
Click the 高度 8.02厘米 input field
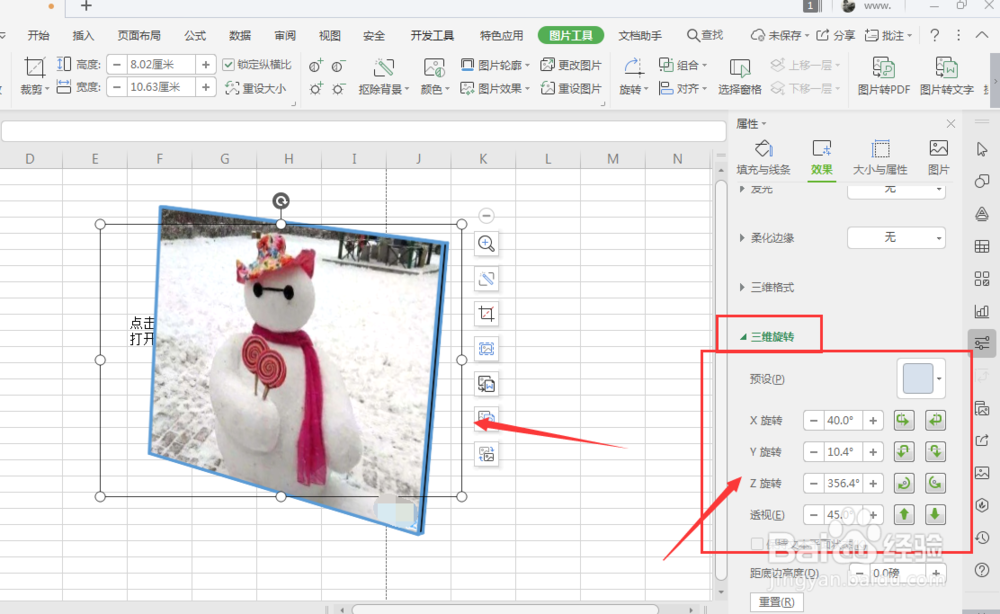(x=161, y=64)
